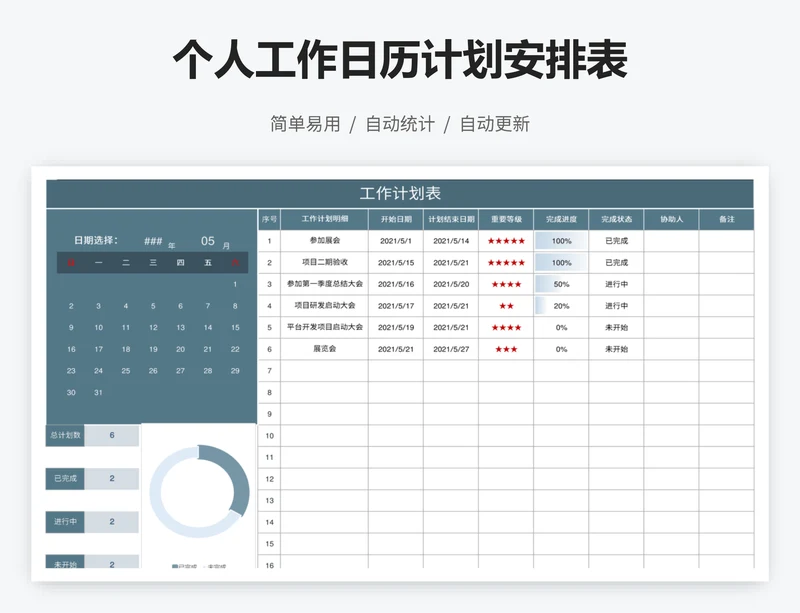
Task: Click the three-star rating for 展览会
Action: tap(506, 349)
